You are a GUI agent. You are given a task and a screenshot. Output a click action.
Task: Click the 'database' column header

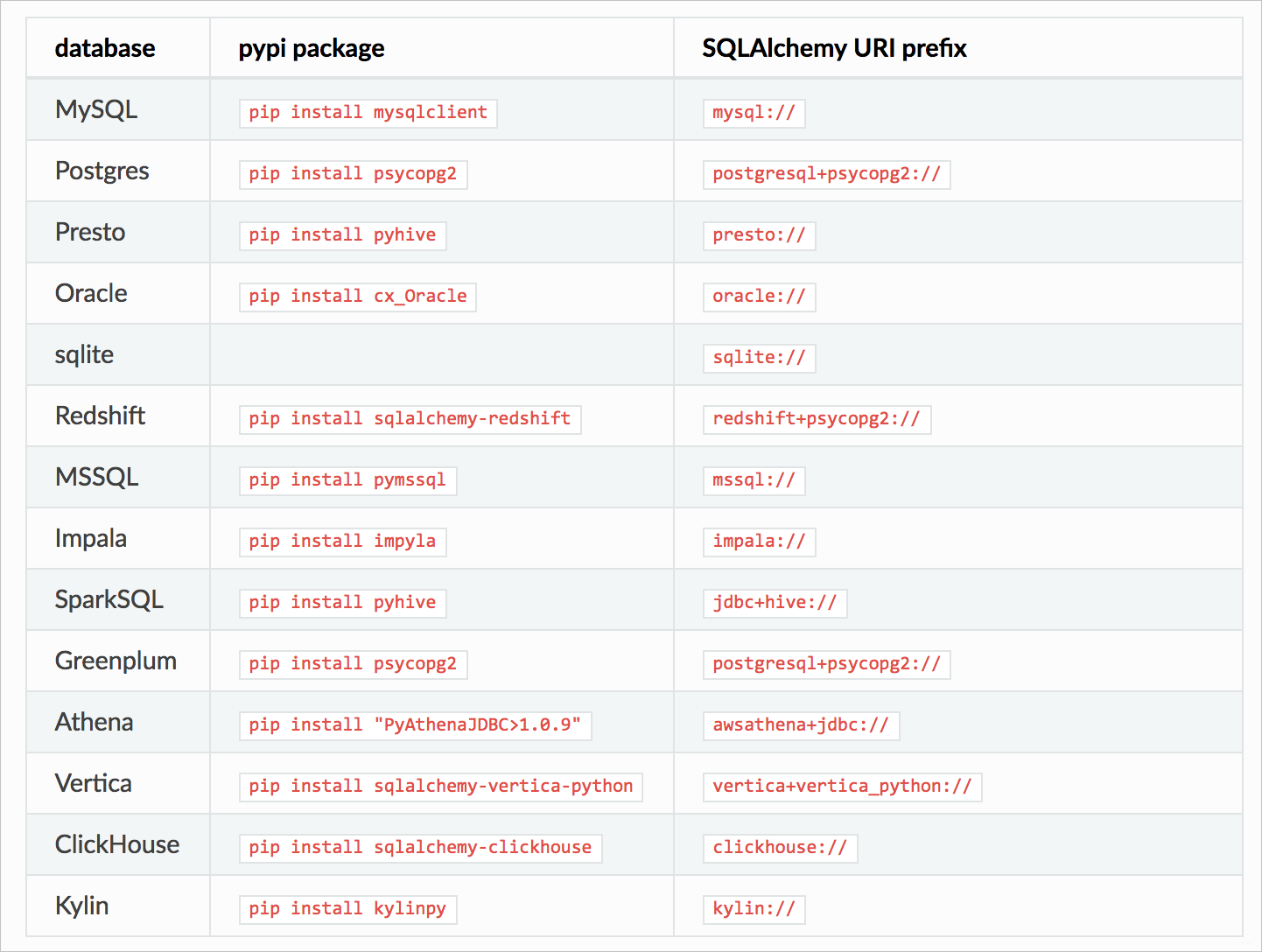pyautogui.click(x=105, y=48)
